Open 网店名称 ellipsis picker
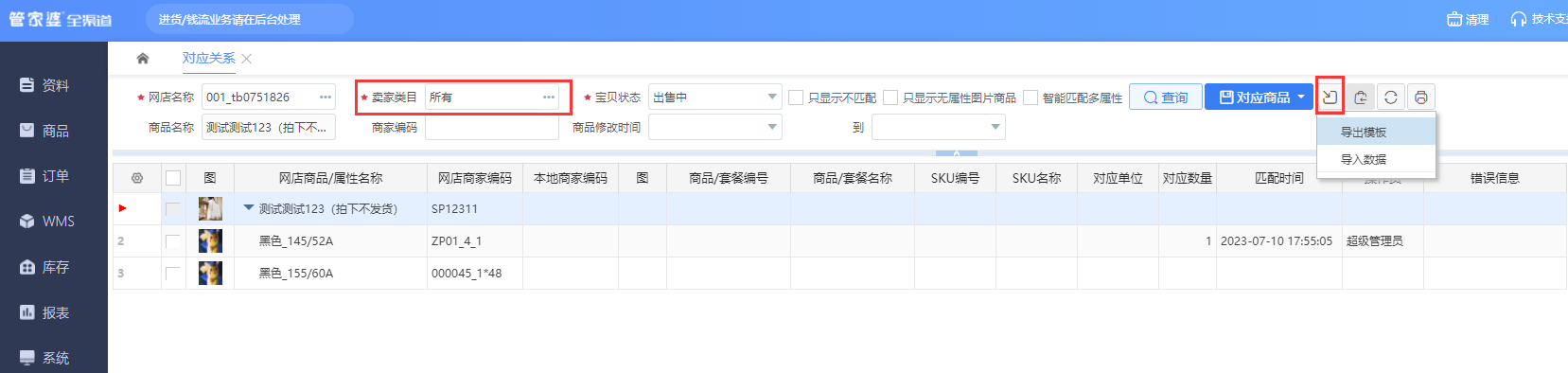Image resolution: width=1568 pixels, height=373 pixels. point(326,97)
